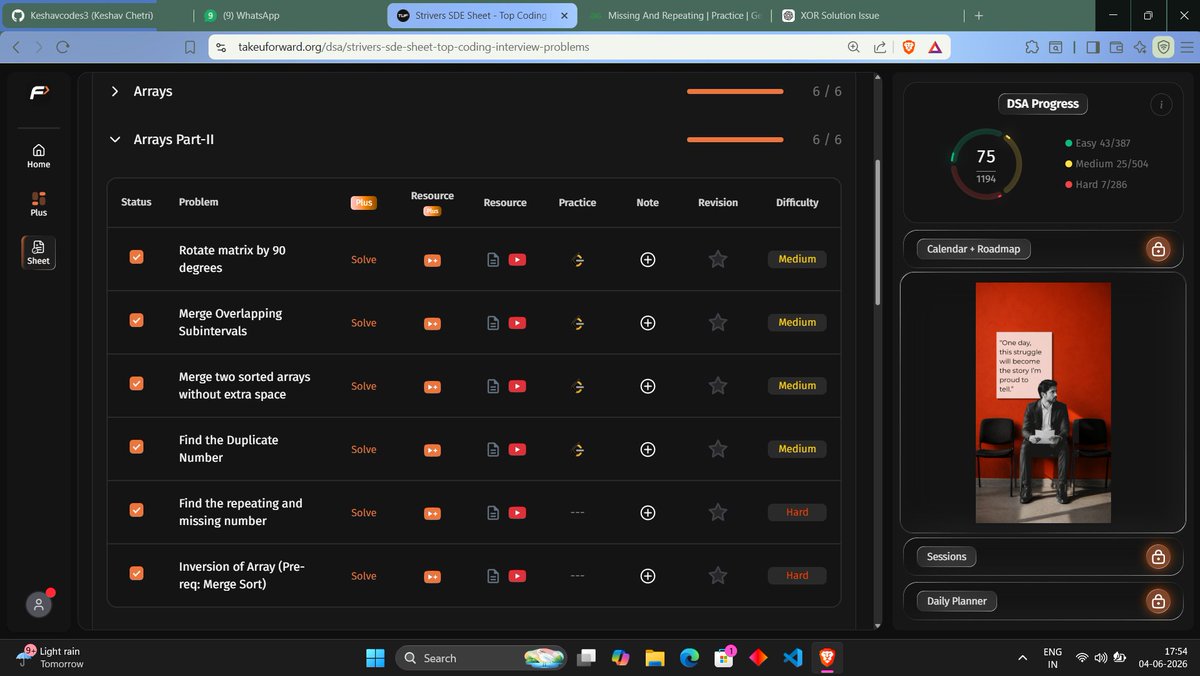This screenshot has height=676, width=1200.
Task: Open Windows Start menu
Action: coord(375,657)
